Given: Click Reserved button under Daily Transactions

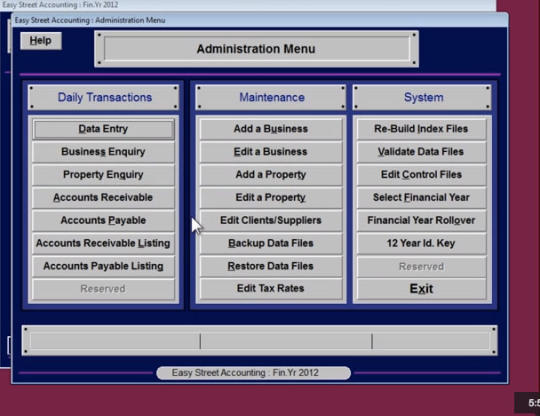Looking at the screenshot, I should pyautogui.click(x=103, y=289).
